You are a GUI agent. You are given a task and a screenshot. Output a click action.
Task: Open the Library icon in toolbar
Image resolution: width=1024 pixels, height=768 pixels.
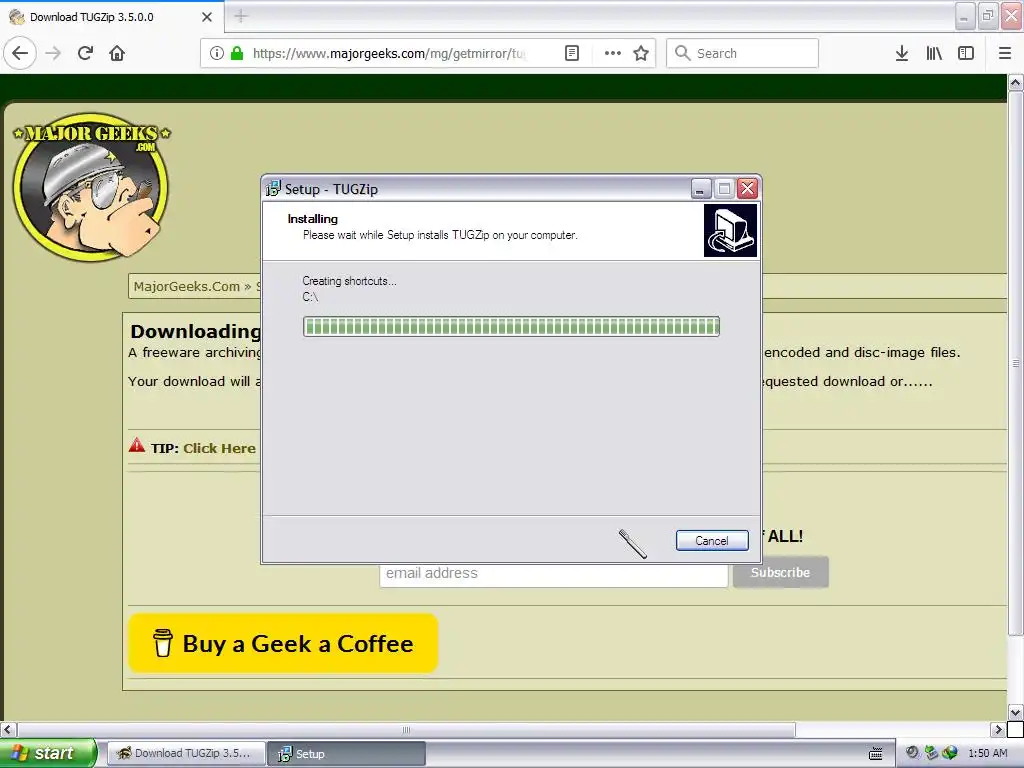click(x=934, y=53)
